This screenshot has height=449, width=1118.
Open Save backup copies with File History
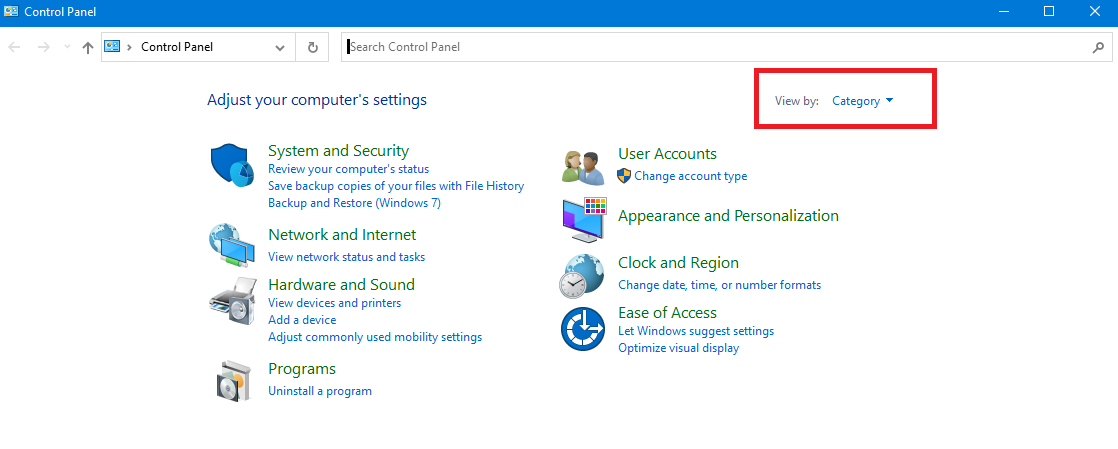[x=396, y=186]
